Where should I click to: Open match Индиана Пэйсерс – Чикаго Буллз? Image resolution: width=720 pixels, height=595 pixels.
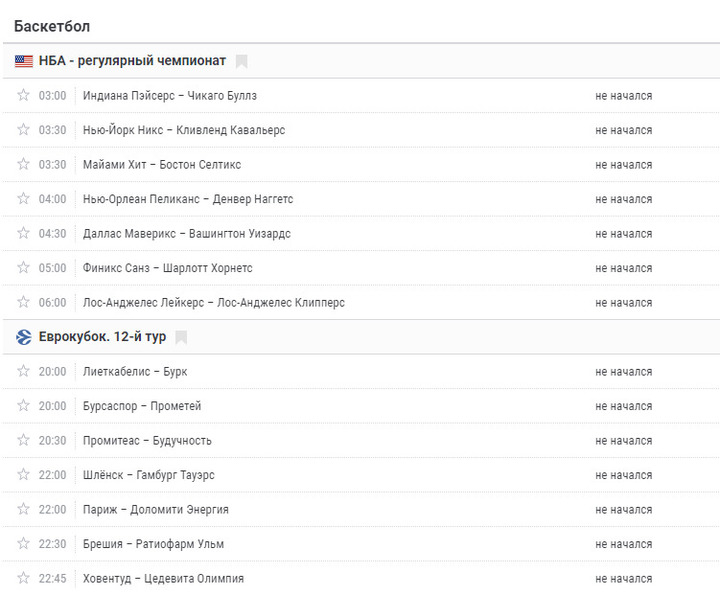170,95
